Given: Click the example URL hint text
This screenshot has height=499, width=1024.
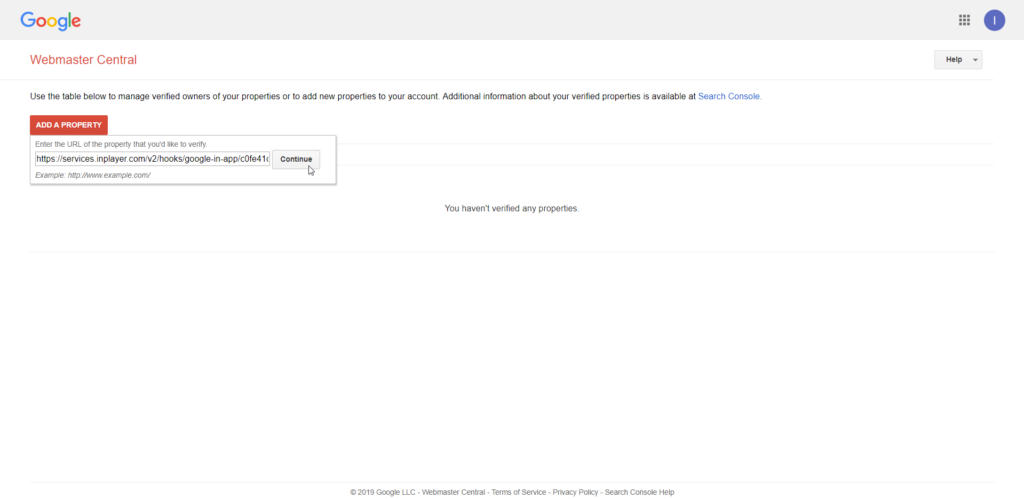Looking at the screenshot, I should coord(92,175).
